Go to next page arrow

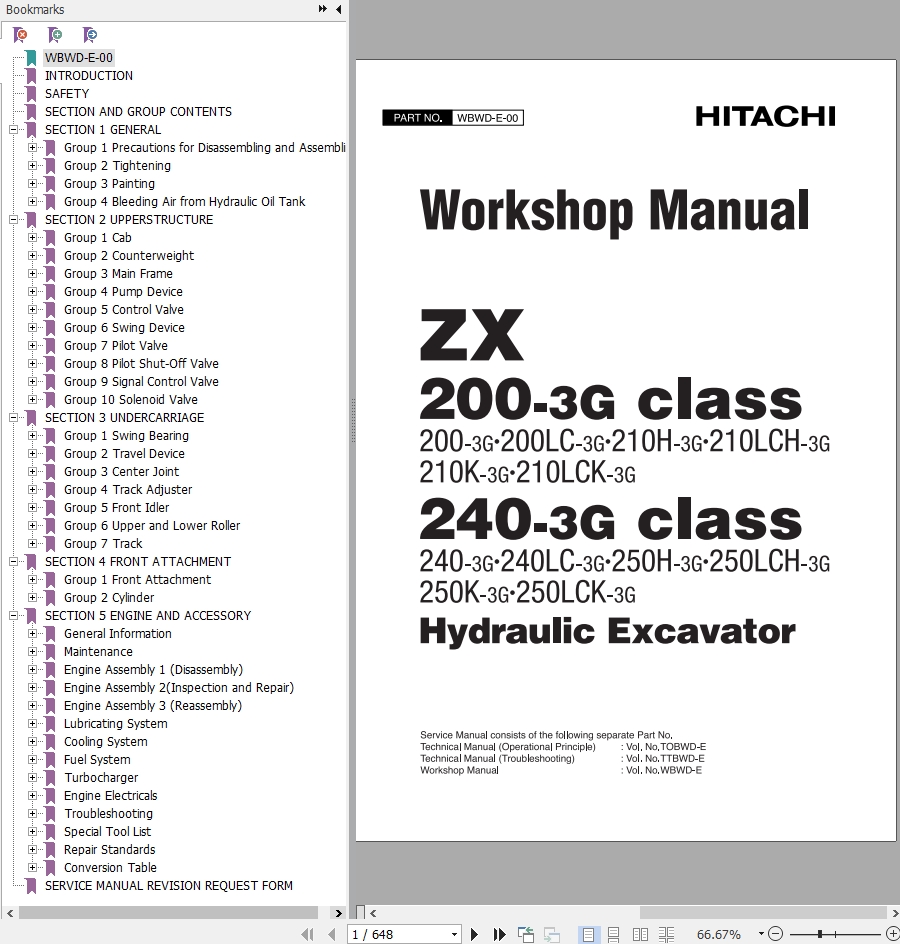474,934
